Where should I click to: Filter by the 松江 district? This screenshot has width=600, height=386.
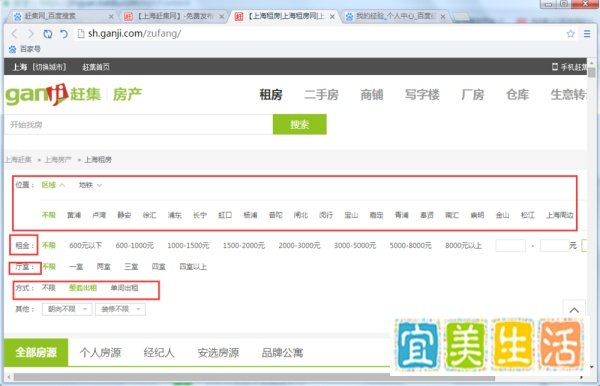pos(528,215)
